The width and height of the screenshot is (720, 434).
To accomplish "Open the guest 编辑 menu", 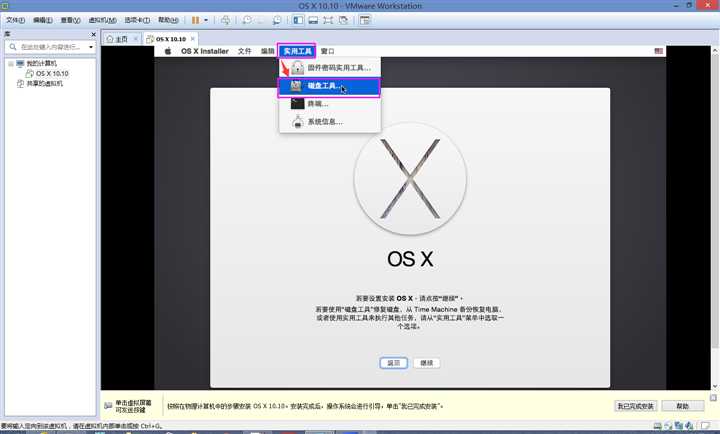I will click(x=267, y=51).
